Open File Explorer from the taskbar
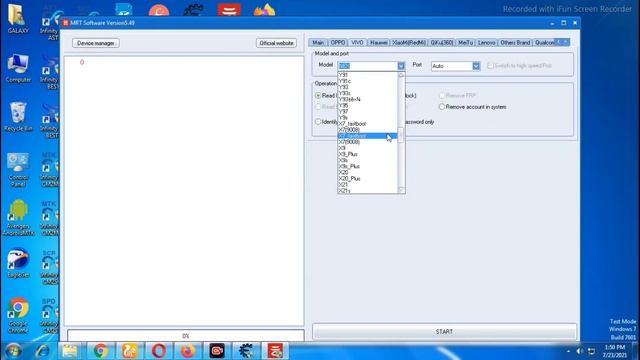This screenshot has height=360, width=640. coord(70,351)
